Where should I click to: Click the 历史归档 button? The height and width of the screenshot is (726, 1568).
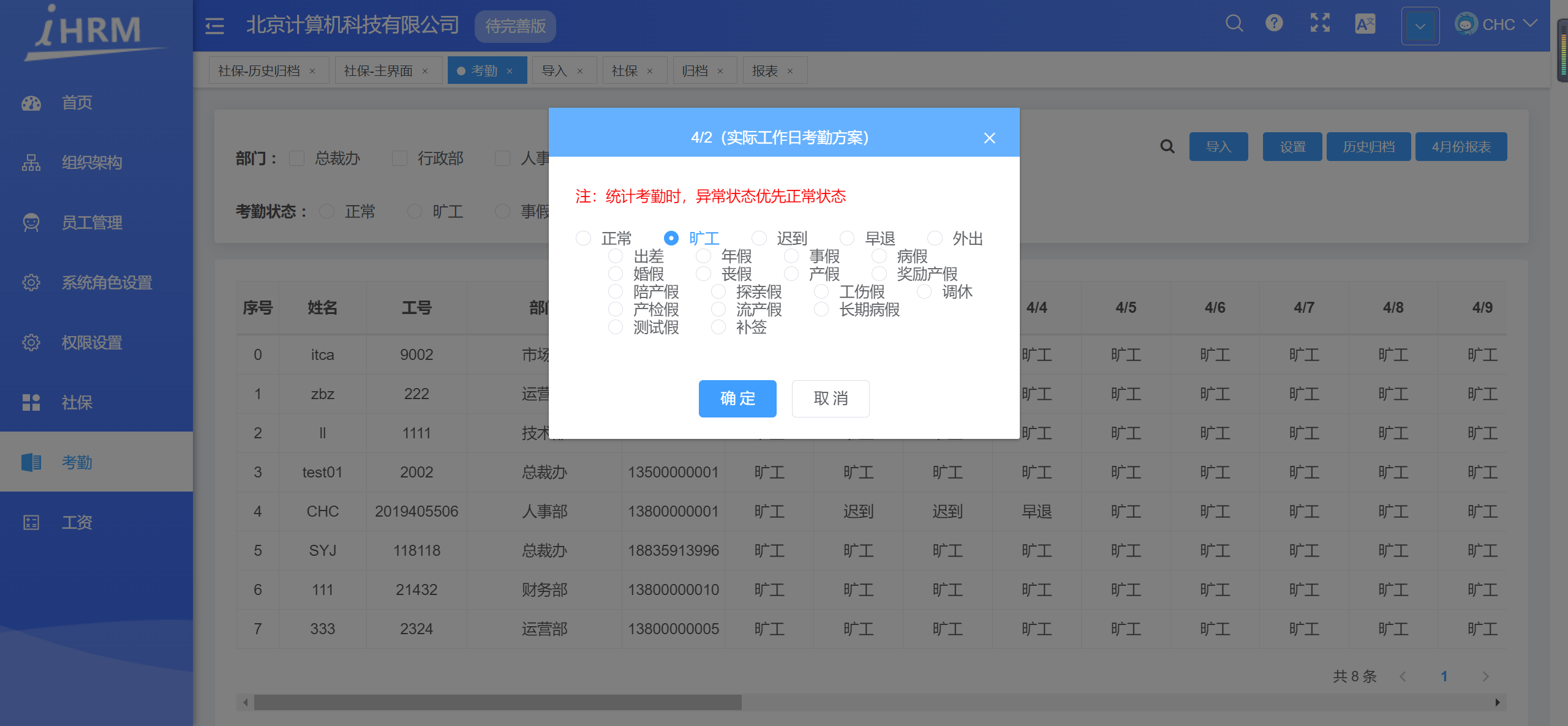tap(1368, 147)
